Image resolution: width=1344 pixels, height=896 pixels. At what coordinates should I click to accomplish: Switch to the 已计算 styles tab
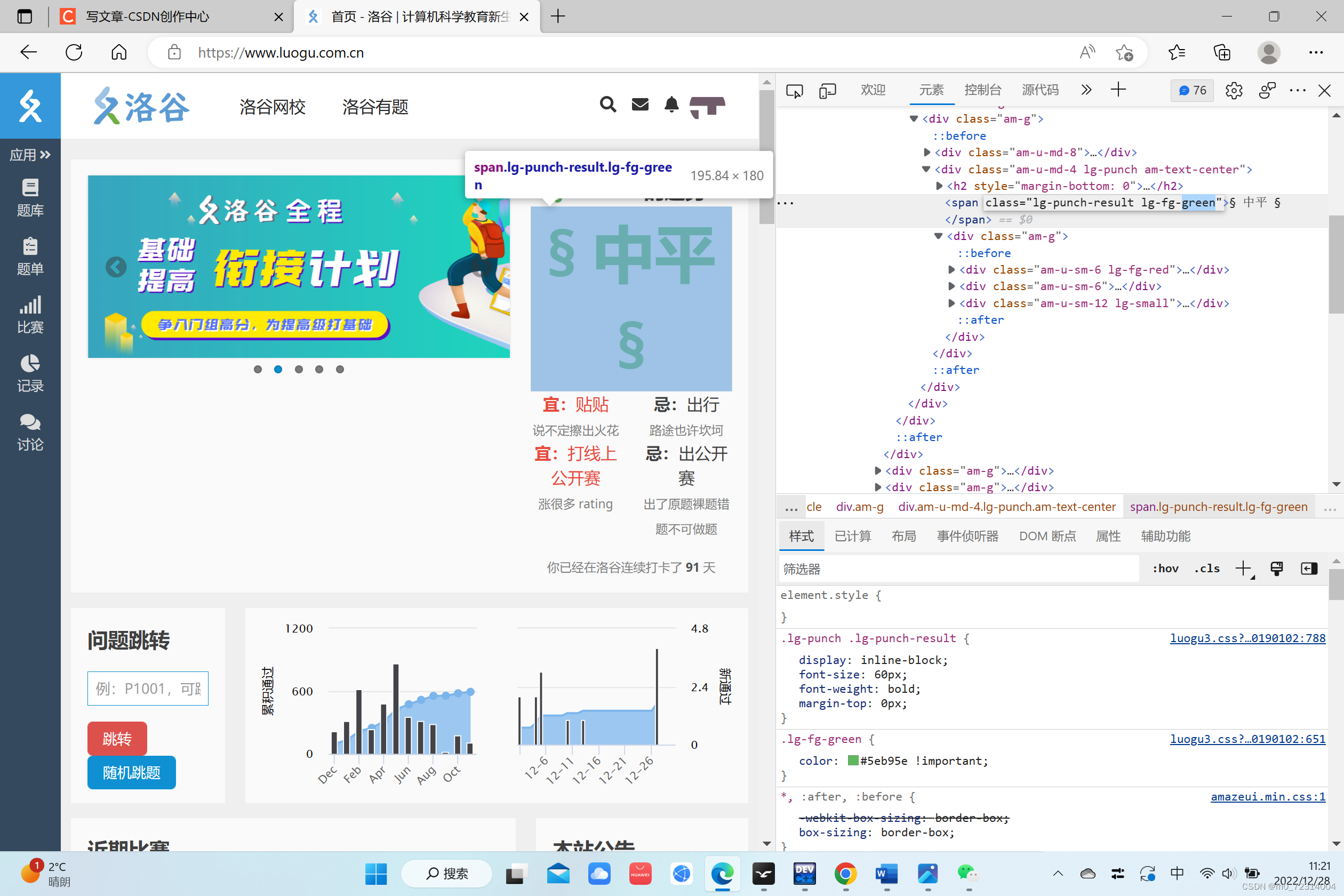pyautogui.click(x=853, y=536)
